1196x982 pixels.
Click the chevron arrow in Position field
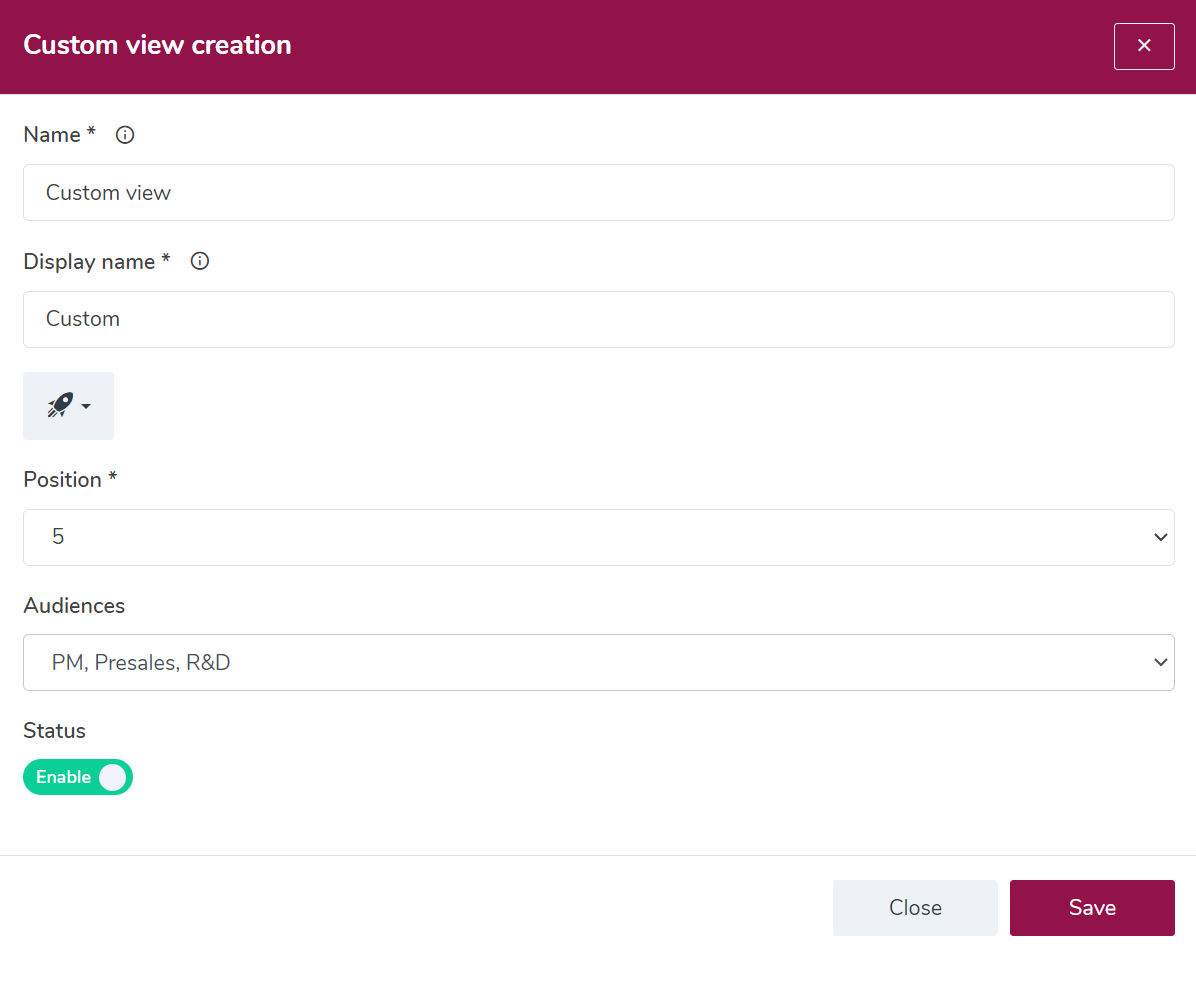coord(1160,537)
